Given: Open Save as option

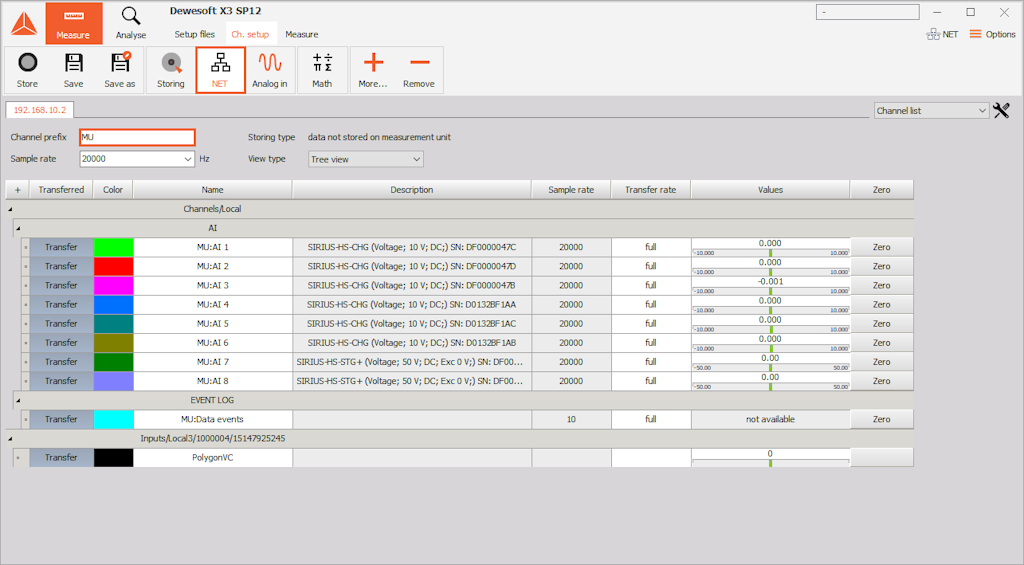Looking at the screenshot, I should pyautogui.click(x=120, y=70).
